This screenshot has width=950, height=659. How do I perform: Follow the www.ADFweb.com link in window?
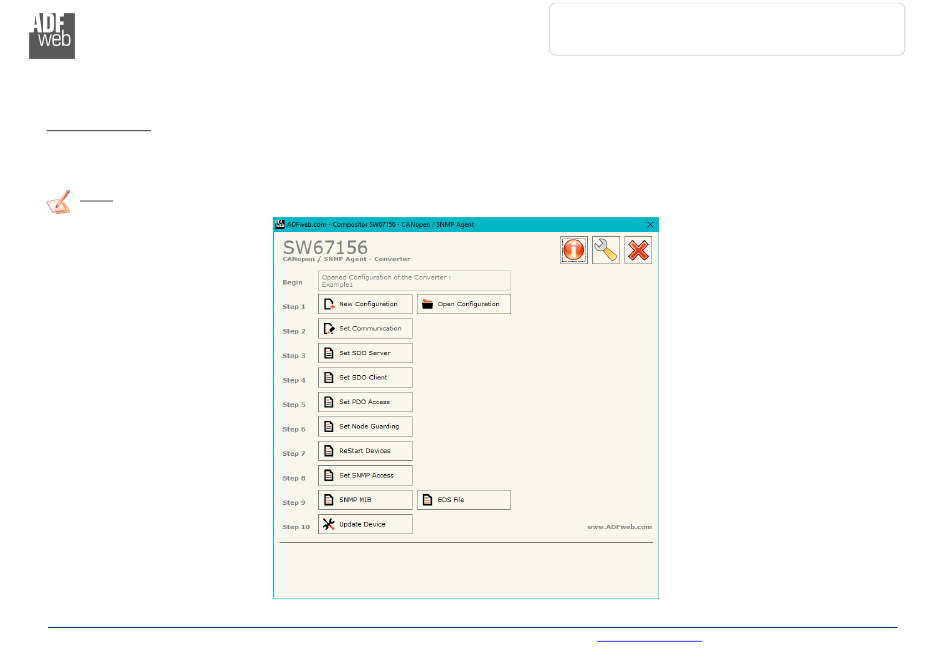(619, 526)
